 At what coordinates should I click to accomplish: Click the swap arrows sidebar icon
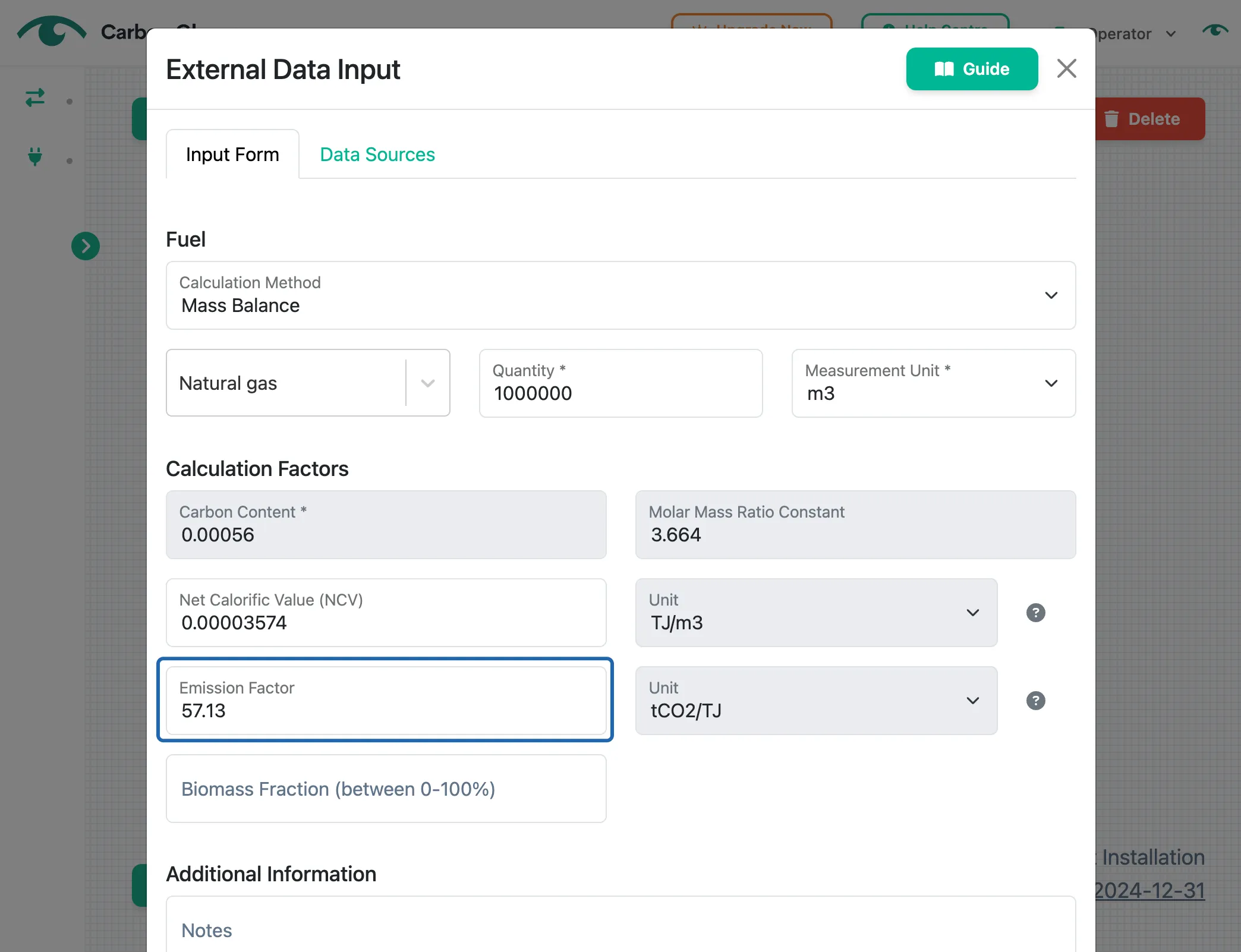pos(35,97)
